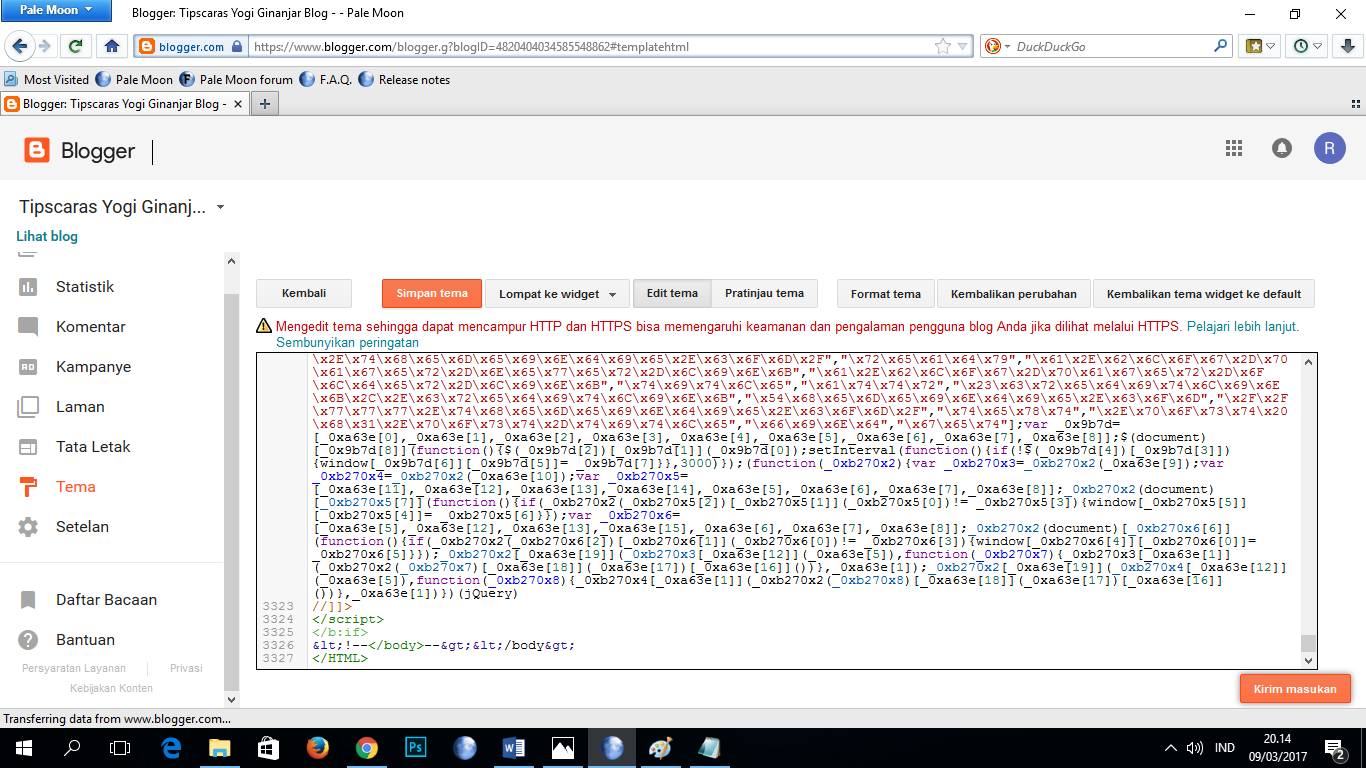Open Google Chrome from the taskbar
Viewport: 1366px width, 768px height.
[x=366, y=747]
